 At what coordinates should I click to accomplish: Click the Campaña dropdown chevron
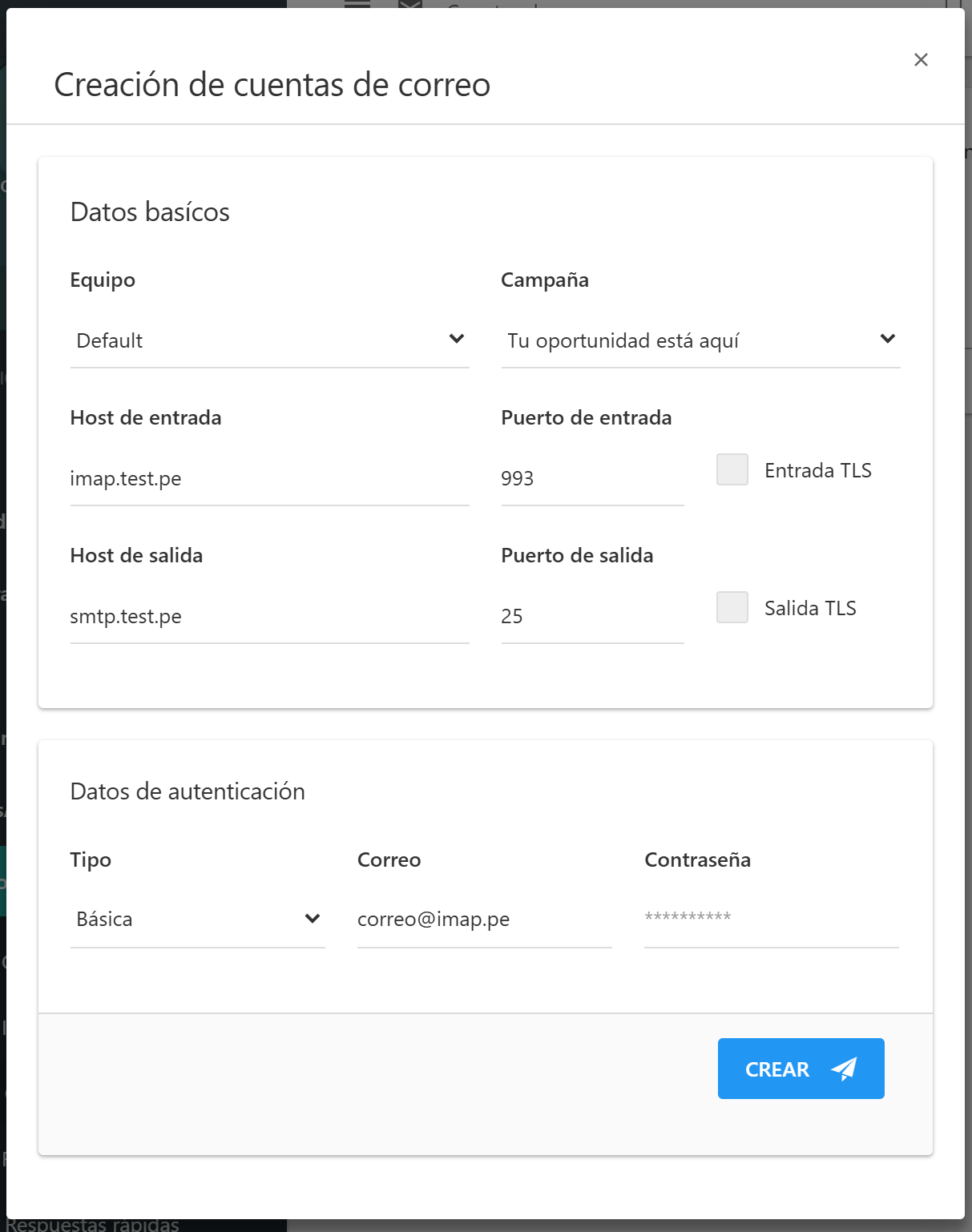pos(887,338)
